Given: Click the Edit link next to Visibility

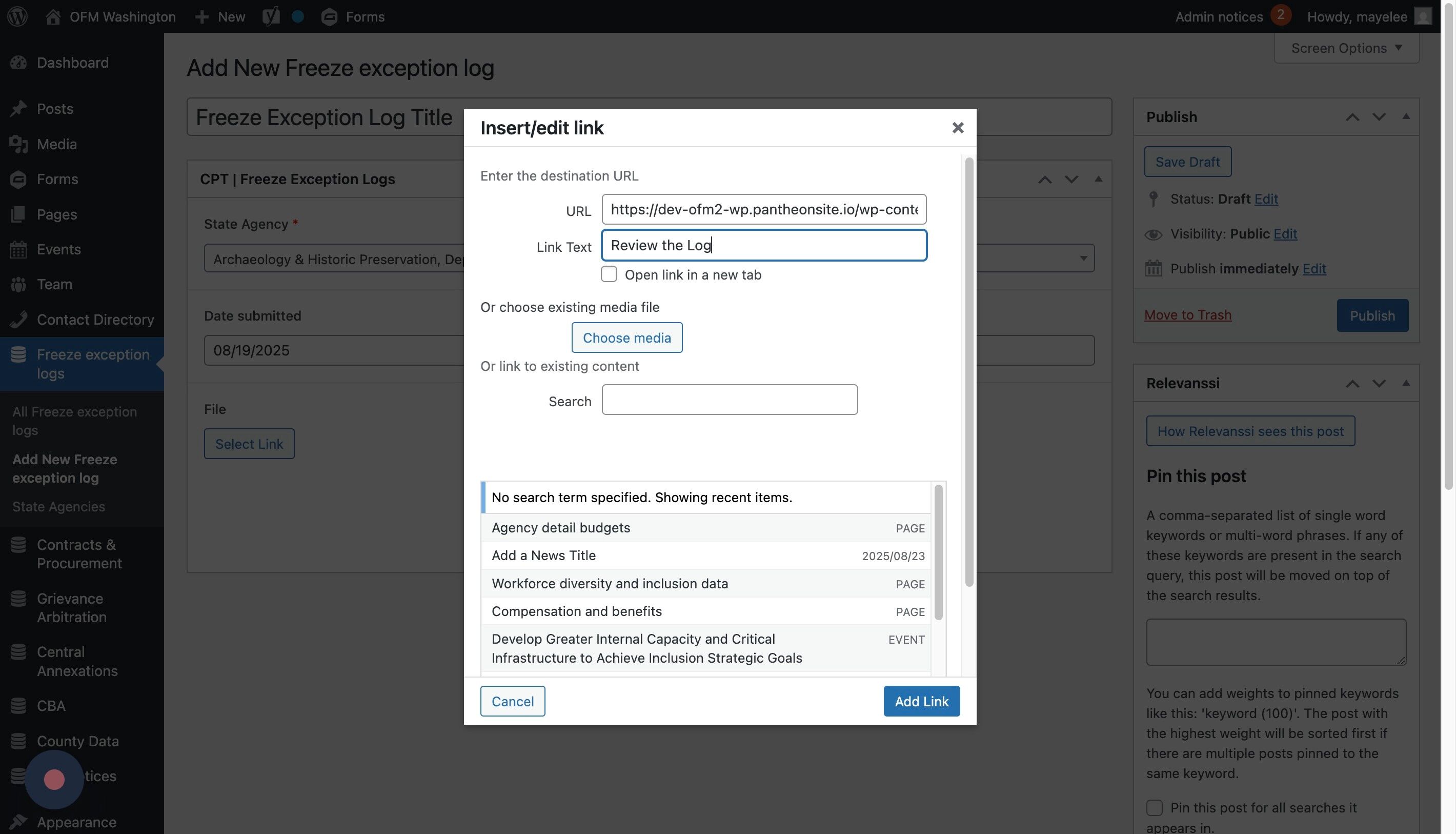Looking at the screenshot, I should (x=1285, y=234).
